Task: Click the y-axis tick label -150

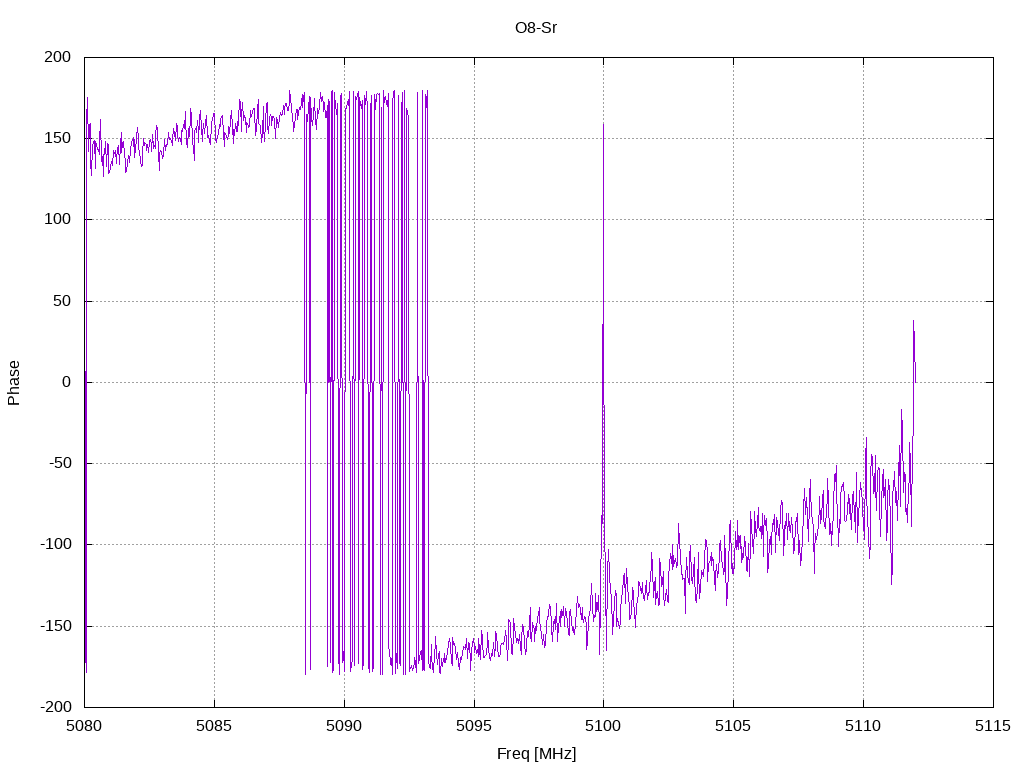Action: pyautogui.click(x=56, y=626)
